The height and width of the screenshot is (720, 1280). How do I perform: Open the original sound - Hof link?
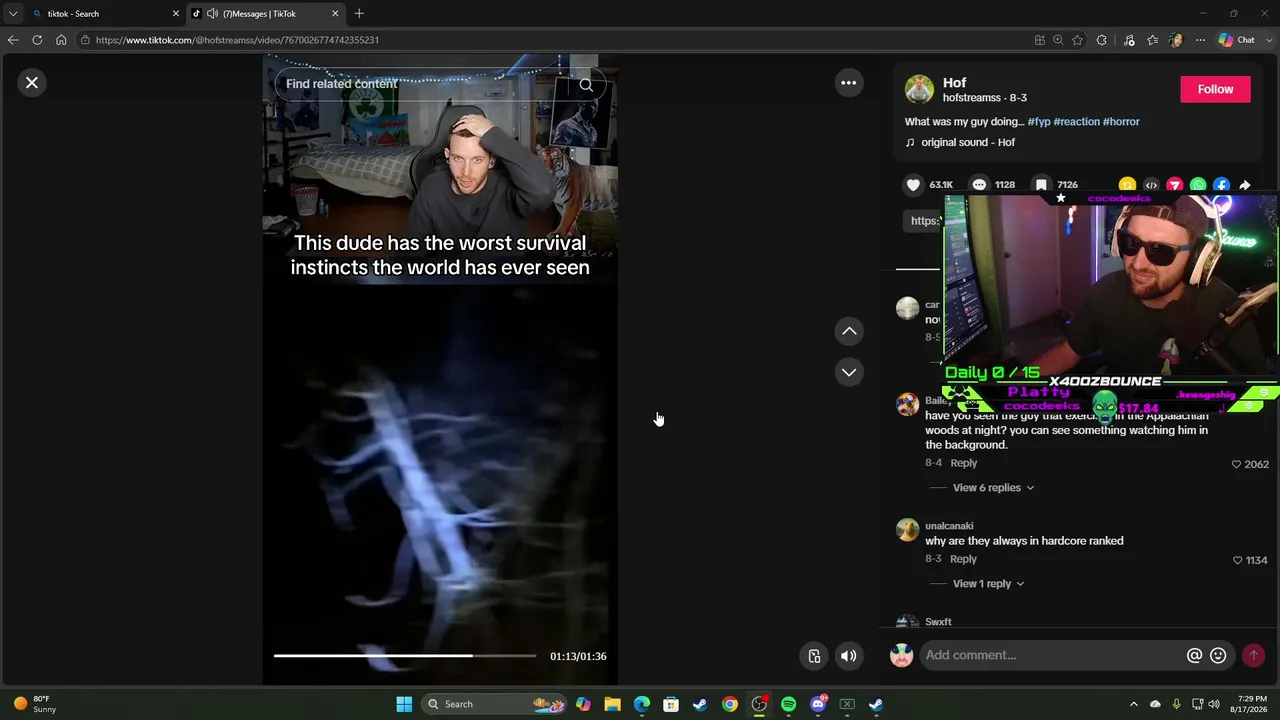[x=968, y=143]
